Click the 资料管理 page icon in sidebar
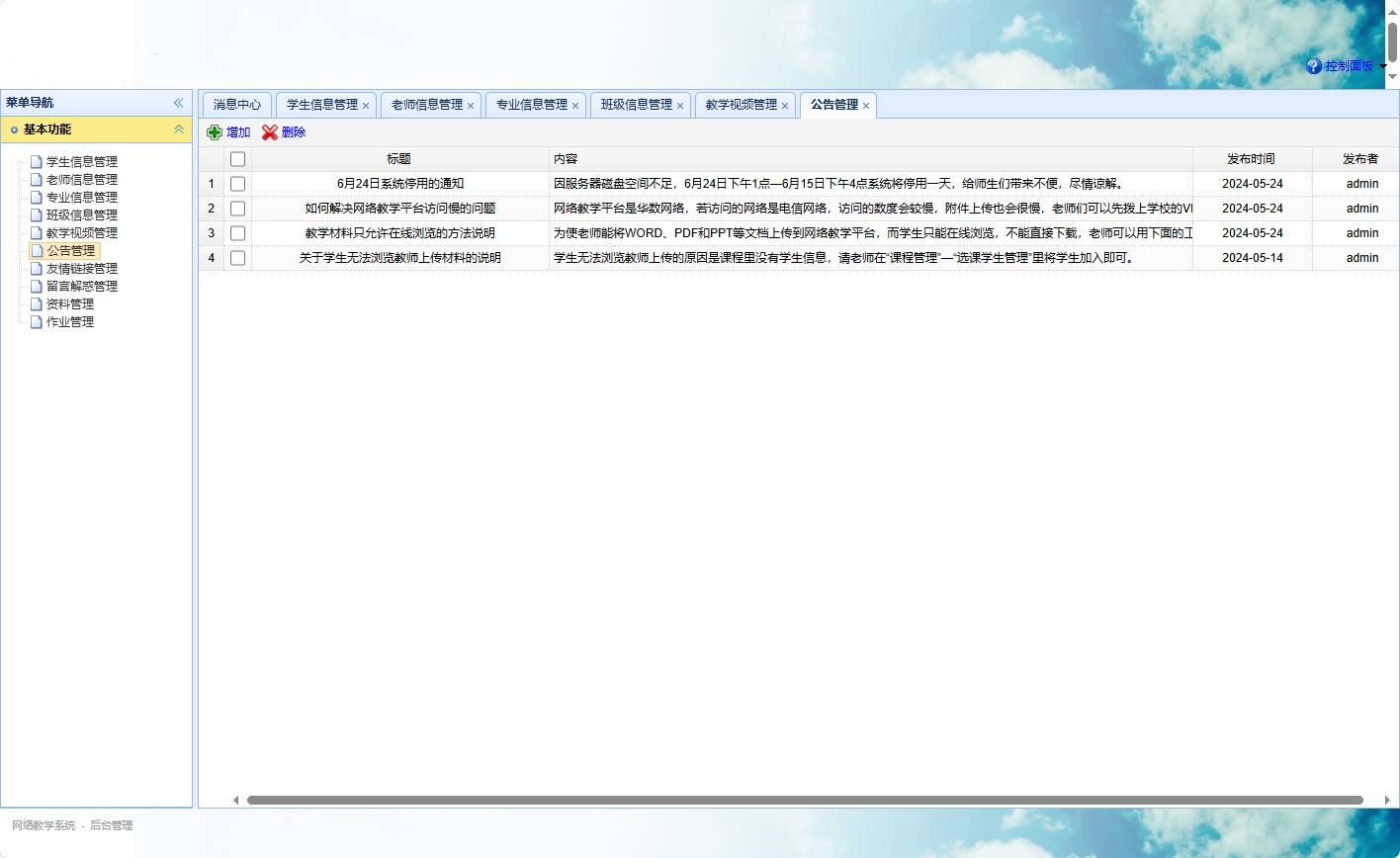The width and height of the screenshot is (1400, 858). (x=36, y=304)
